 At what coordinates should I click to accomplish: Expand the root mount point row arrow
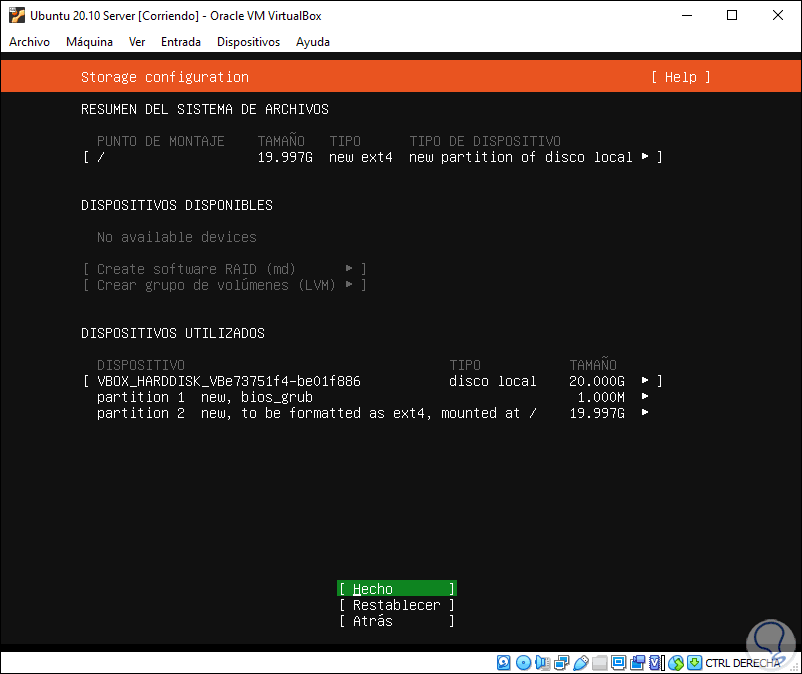[645, 156]
